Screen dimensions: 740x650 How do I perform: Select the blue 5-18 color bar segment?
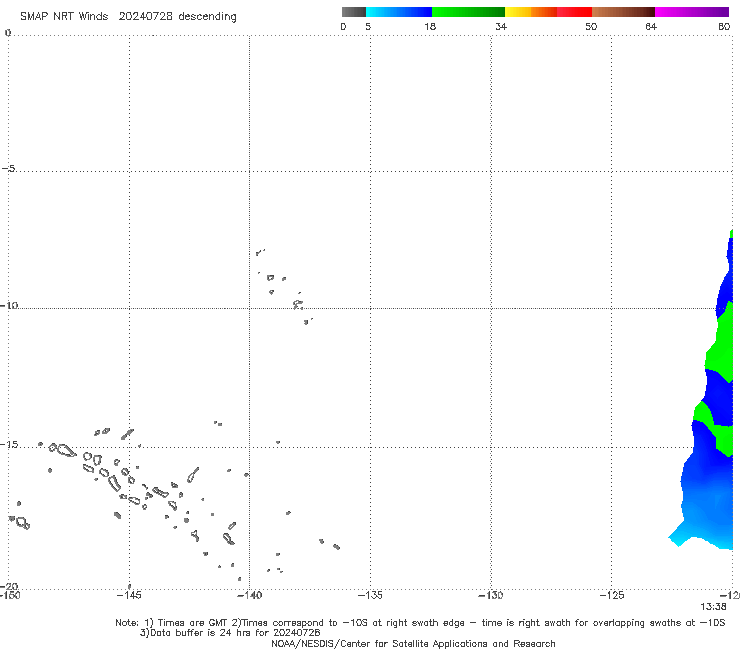399,12
